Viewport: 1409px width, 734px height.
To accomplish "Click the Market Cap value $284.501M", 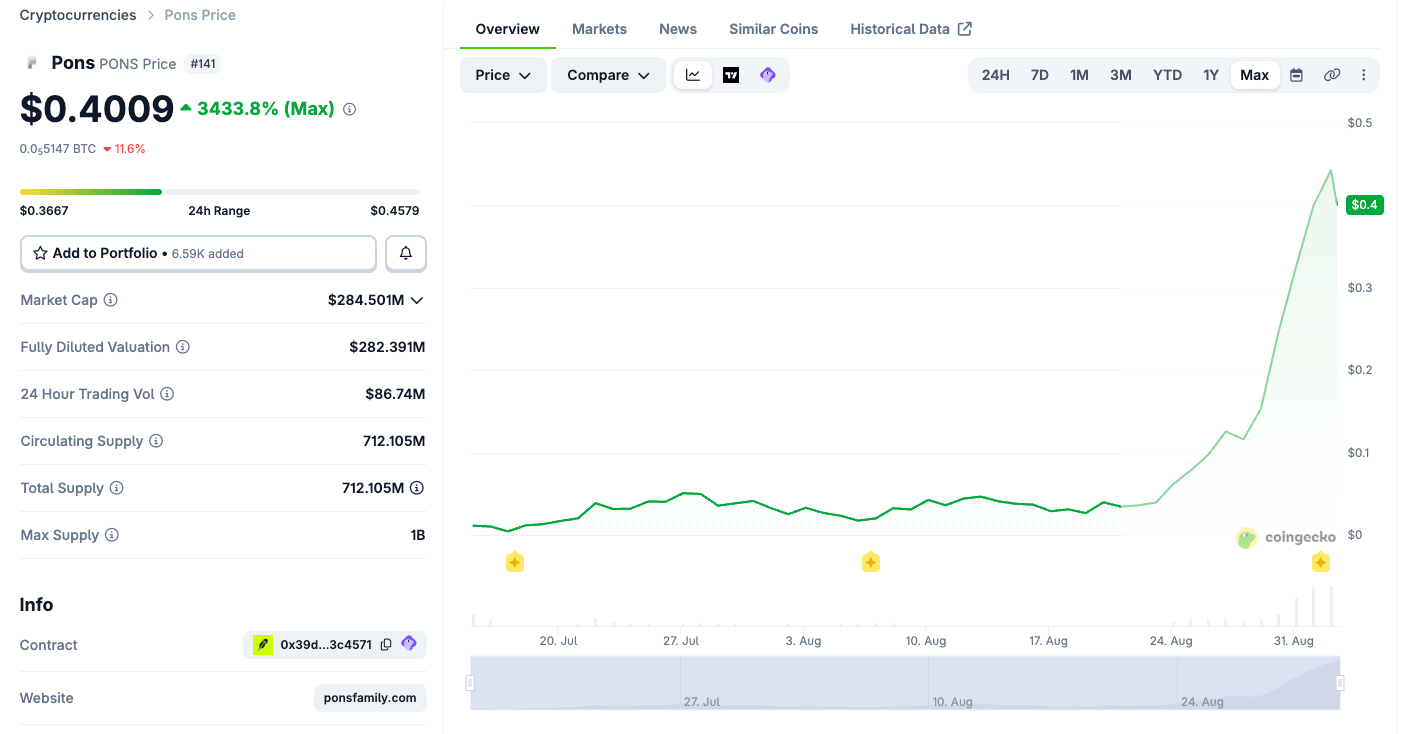I will (x=366, y=300).
